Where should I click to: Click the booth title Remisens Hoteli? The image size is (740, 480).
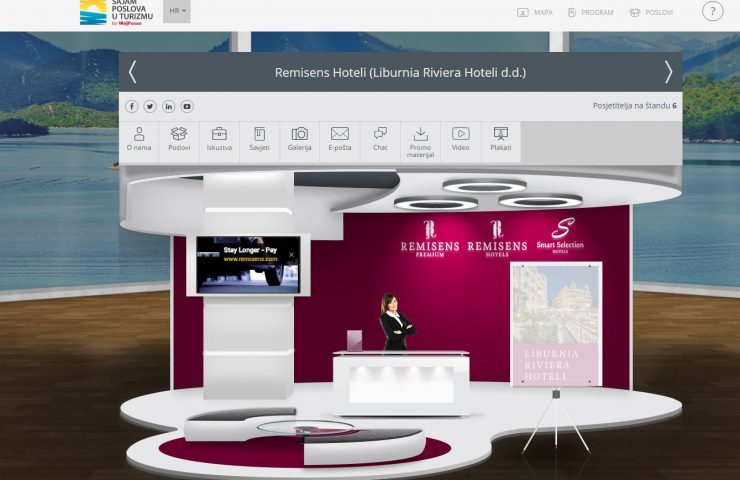(x=400, y=73)
